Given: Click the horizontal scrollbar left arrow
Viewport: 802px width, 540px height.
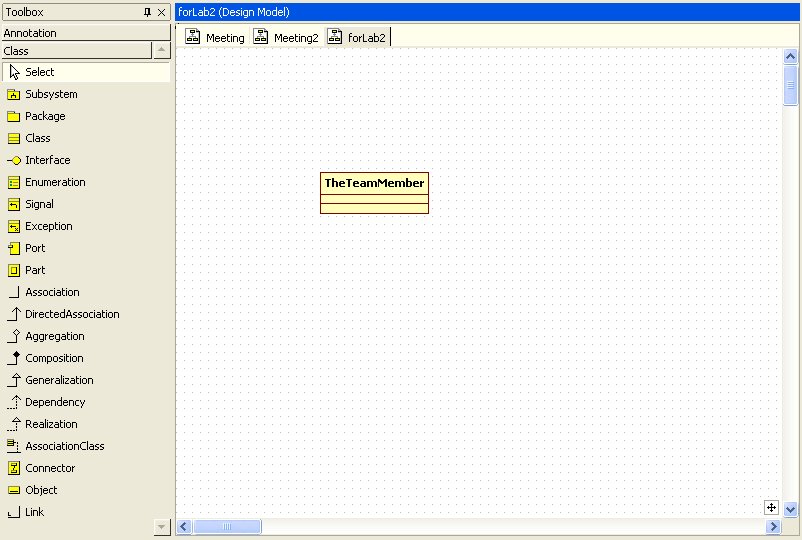Looking at the screenshot, I should pos(185,526).
